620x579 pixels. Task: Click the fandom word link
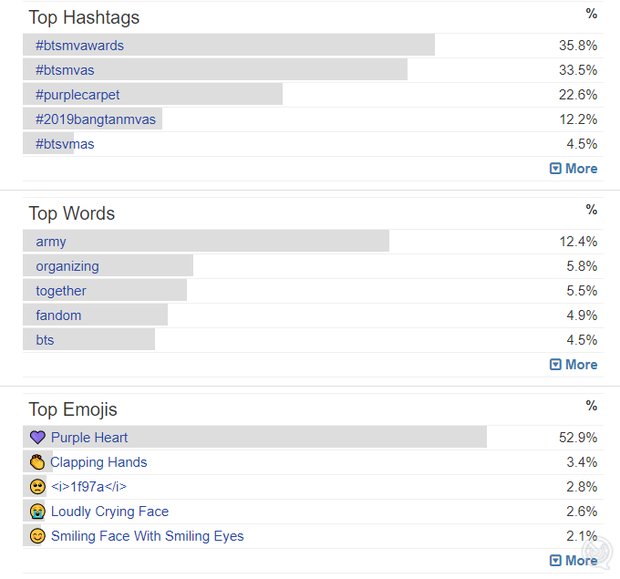coord(59,315)
